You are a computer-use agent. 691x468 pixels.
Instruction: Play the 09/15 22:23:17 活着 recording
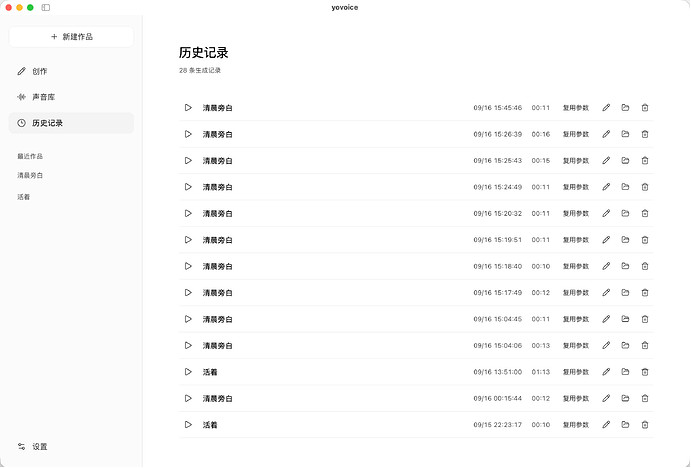click(x=188, y=425)
